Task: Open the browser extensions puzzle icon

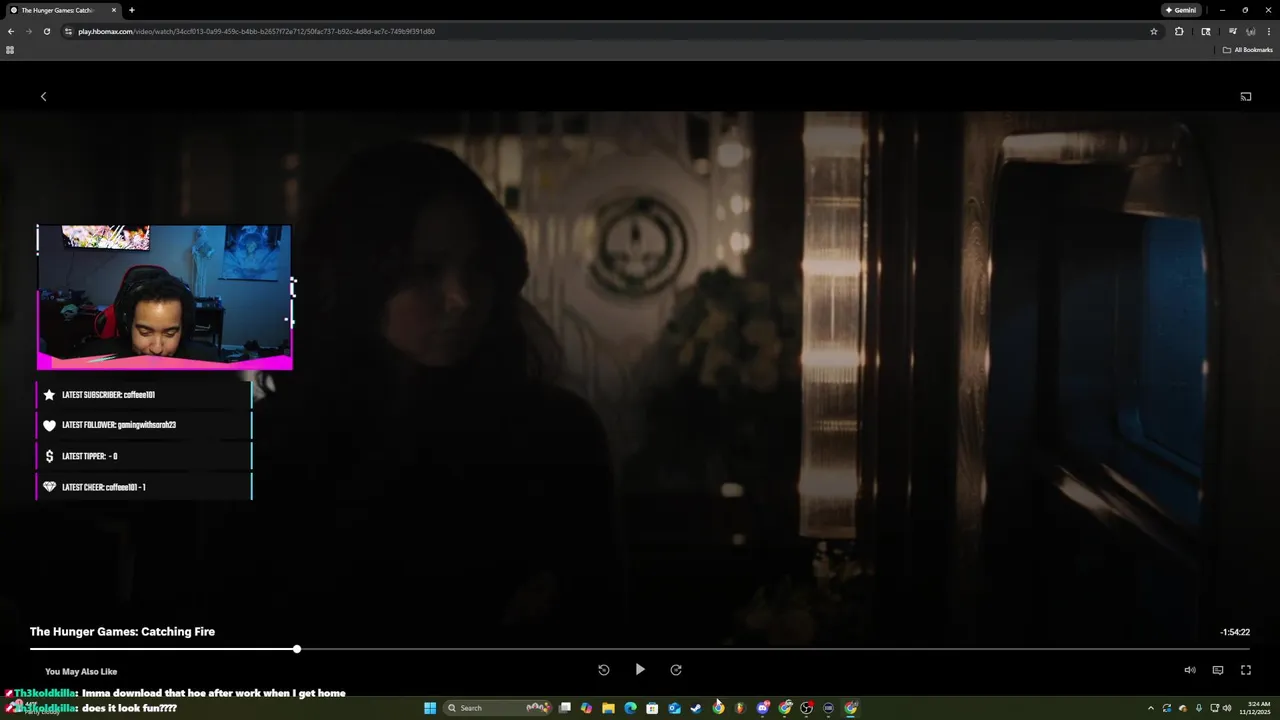Action: pyautogui.click(x=1179, y=31)
